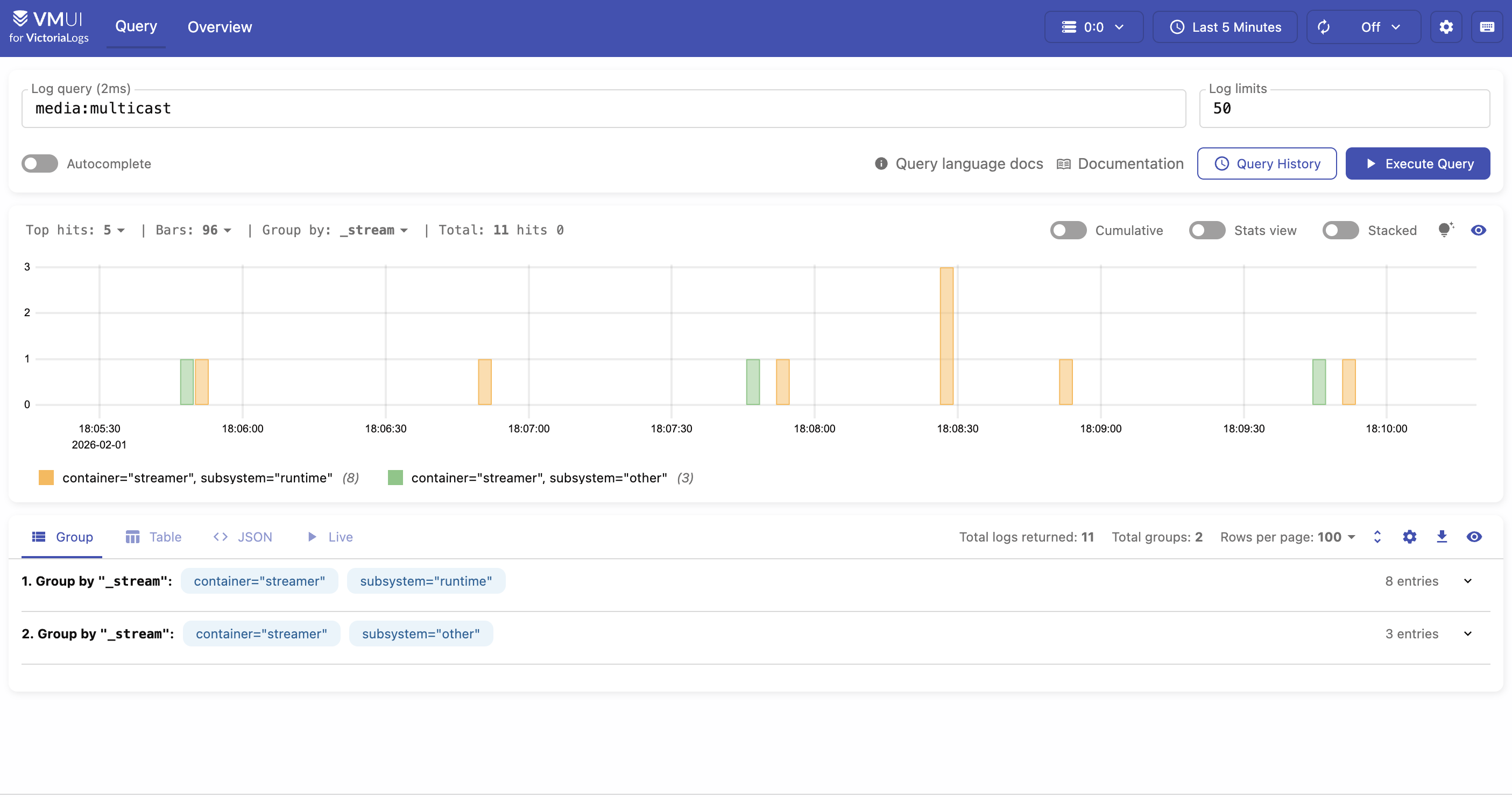Screen dimensions: 1512x797
Task: Click expand/collapse all groups arrows icon
Action: pyautogui.click(x=1377, y=537)
